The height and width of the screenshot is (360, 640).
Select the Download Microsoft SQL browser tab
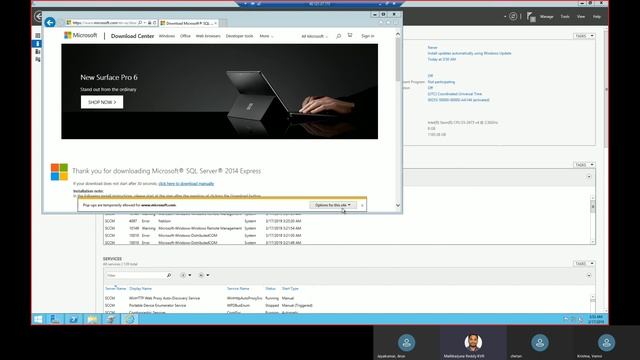click(189, 23)
